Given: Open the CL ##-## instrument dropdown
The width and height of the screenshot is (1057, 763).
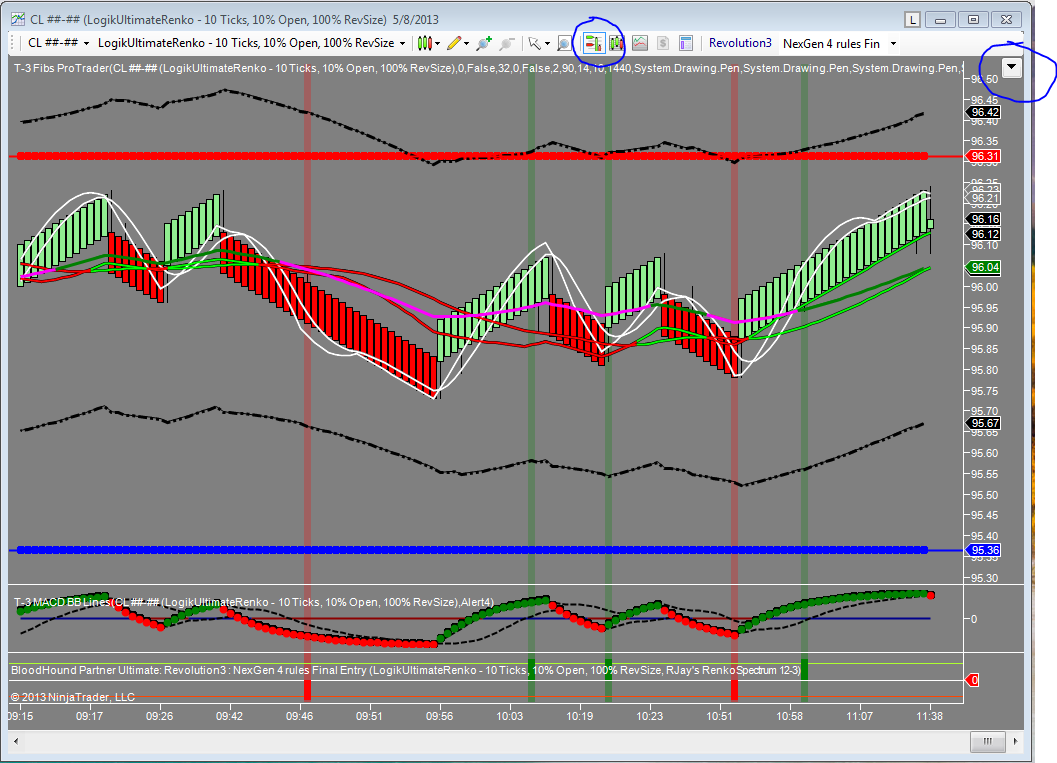Looking at the screenshot, I should 58,43.
